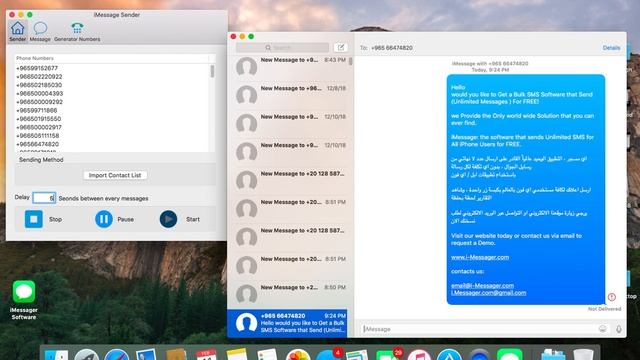Select phone number +966502220922

pos(39,77)
